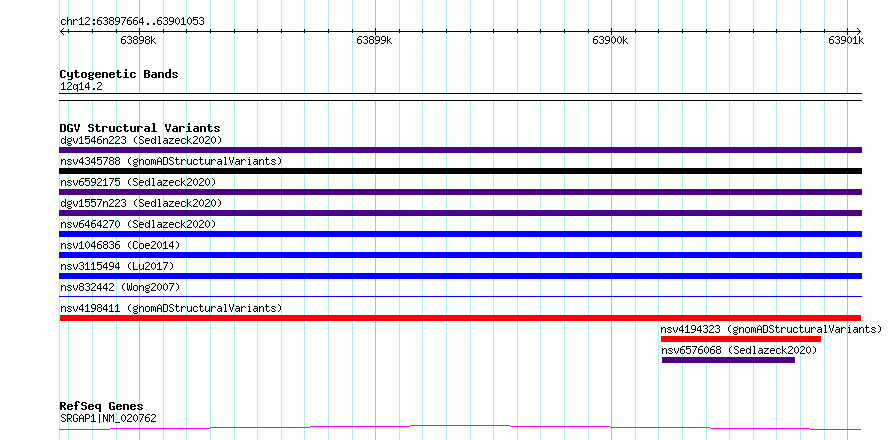Click the blue bar for nsv6464270
The height and width of the screenshot is (440, 890).
point(460,234)
